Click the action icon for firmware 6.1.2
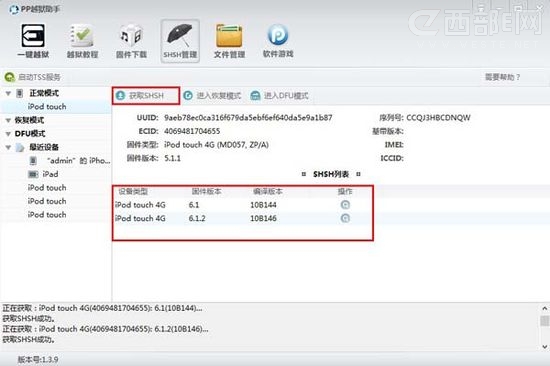This screenshot has width=550, height=366. click(345, 218)
